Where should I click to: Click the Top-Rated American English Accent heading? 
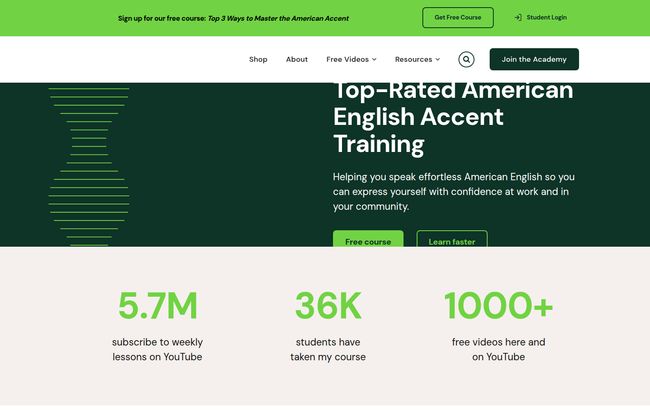coord(453,117)
